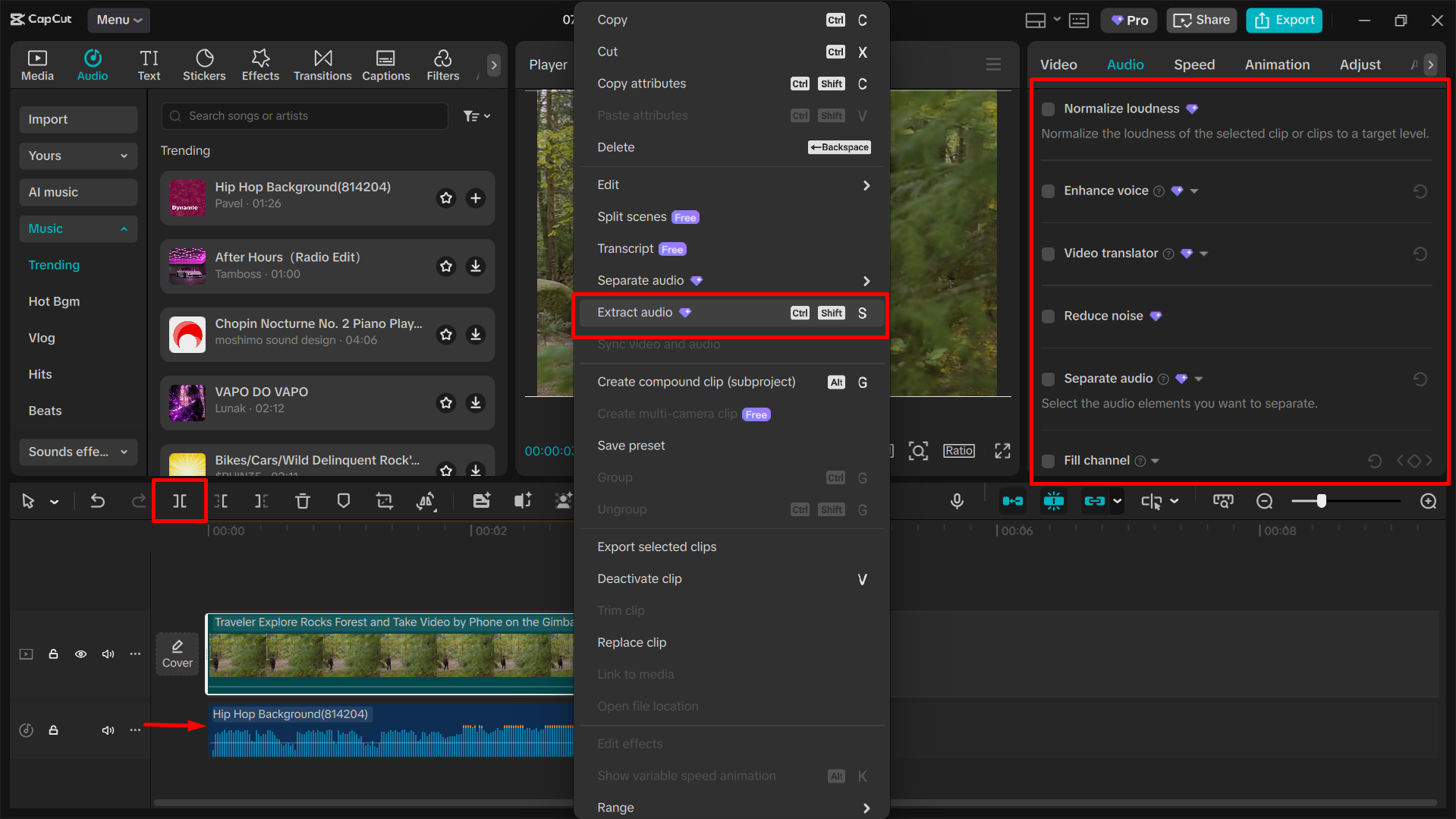
Task: Enable Normalize loudness checkbox
Action: [1049, 109]
